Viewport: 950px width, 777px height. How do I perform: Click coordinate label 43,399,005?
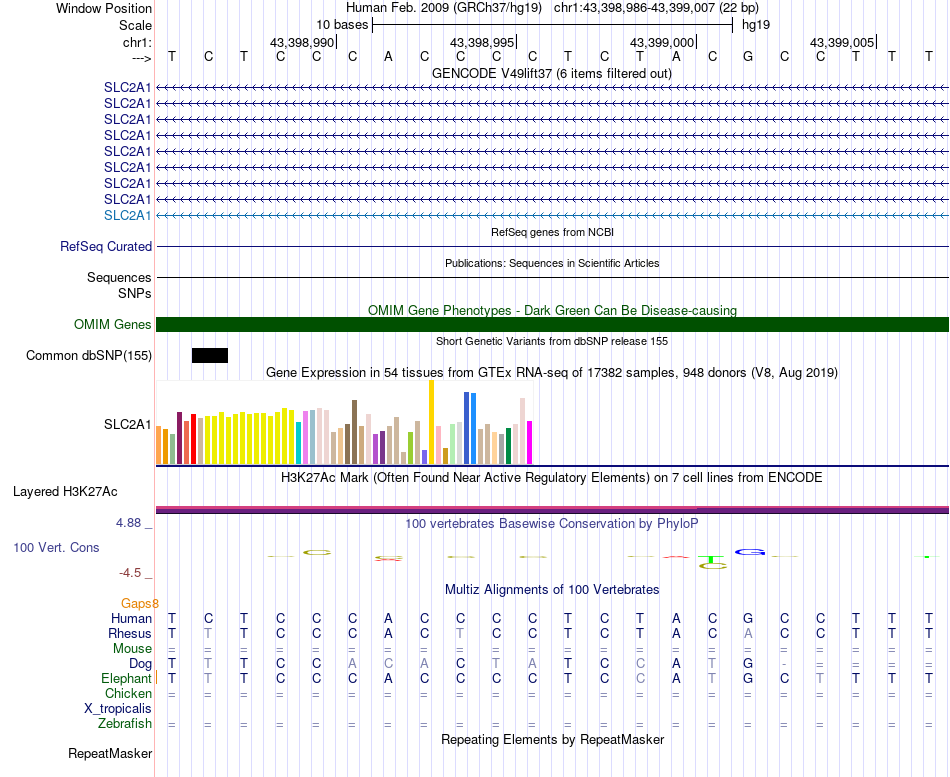[x=842, y=42]
